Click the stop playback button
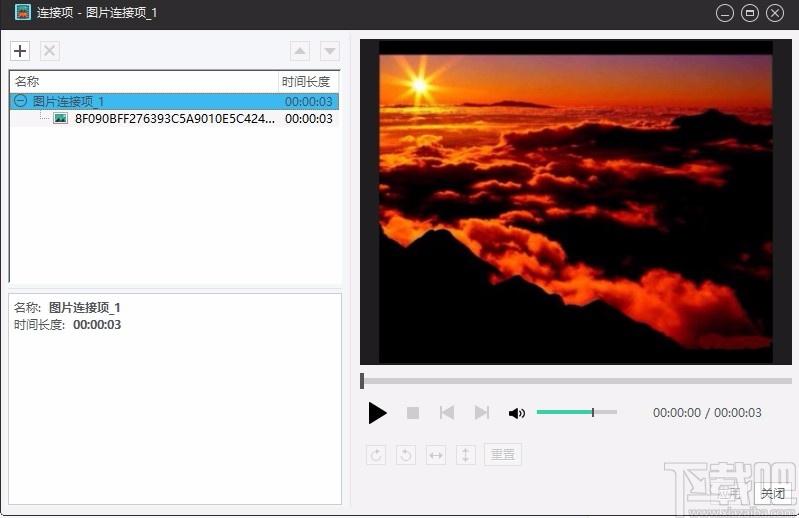Image resolution: width=799 pixels, height=518 pixels. [x=413, y=413]
